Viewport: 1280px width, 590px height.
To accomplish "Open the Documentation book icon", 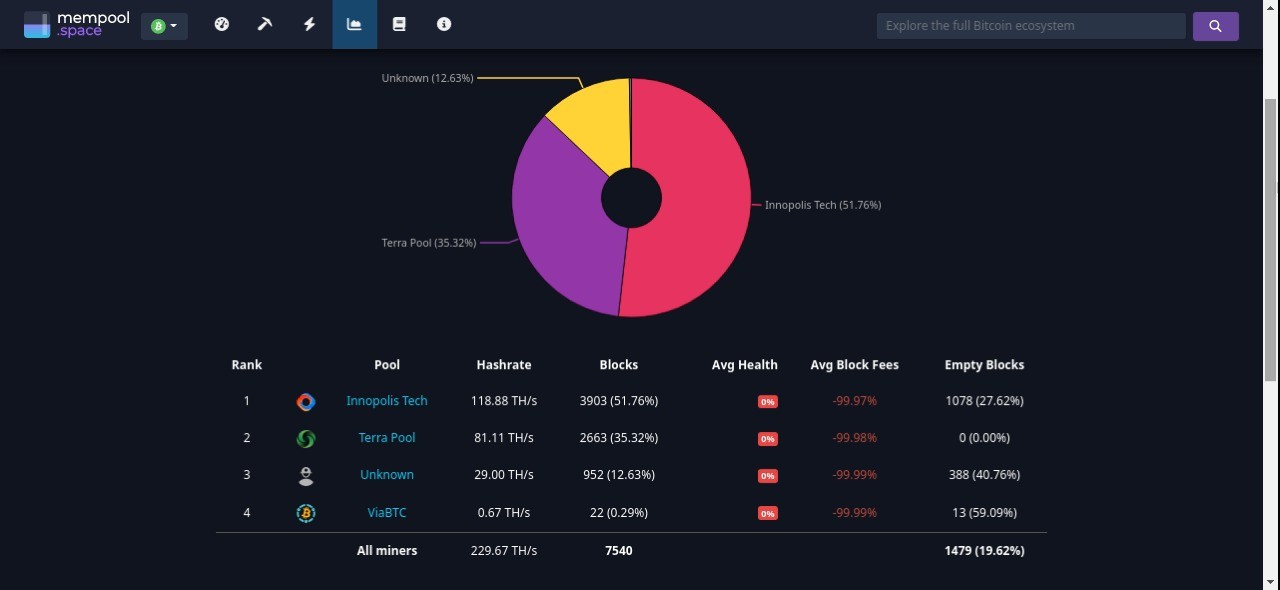I will click(x=399, y=24).
